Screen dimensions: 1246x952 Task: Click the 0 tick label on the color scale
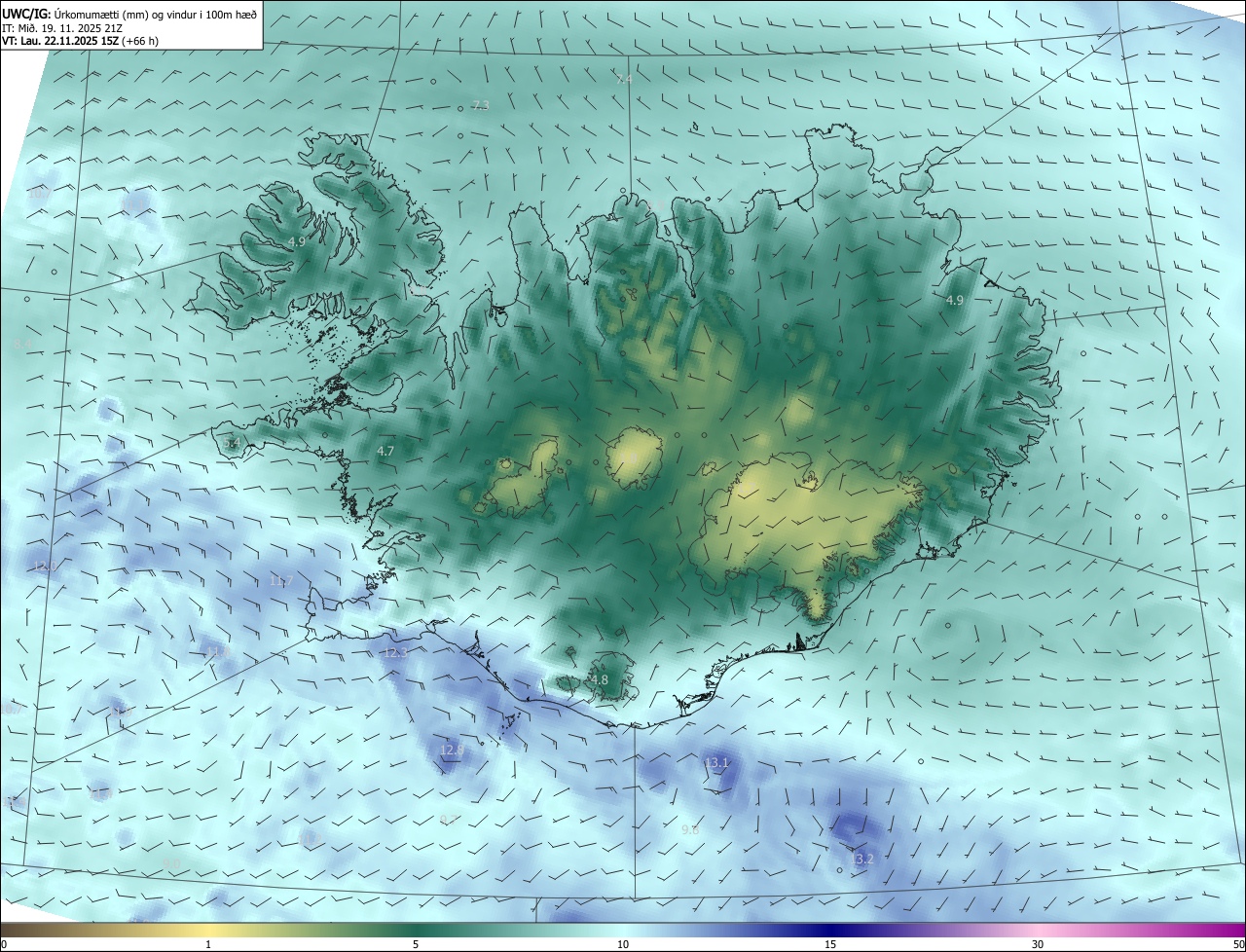[4, 944]
